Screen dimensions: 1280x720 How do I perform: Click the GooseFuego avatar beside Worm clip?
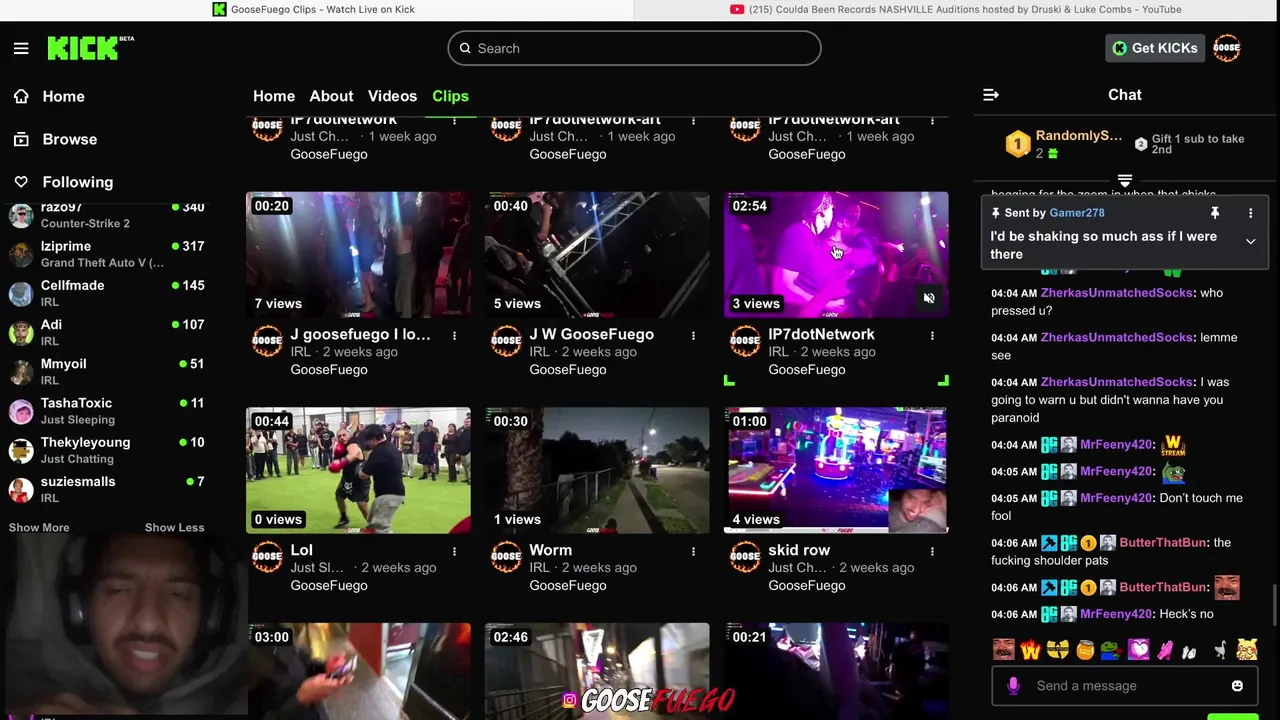(506, 557)
